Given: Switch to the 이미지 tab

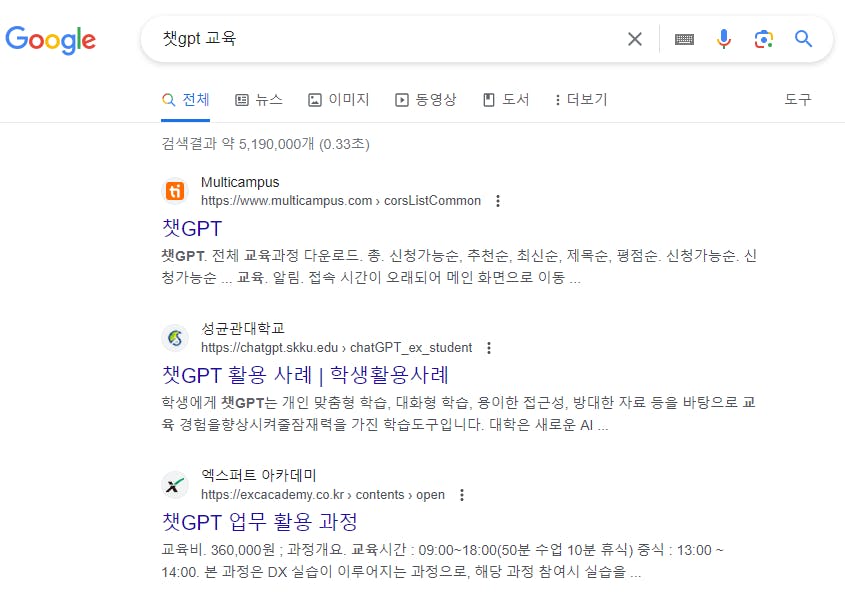Looking at the screenshot, I should [x=338, y=100].
